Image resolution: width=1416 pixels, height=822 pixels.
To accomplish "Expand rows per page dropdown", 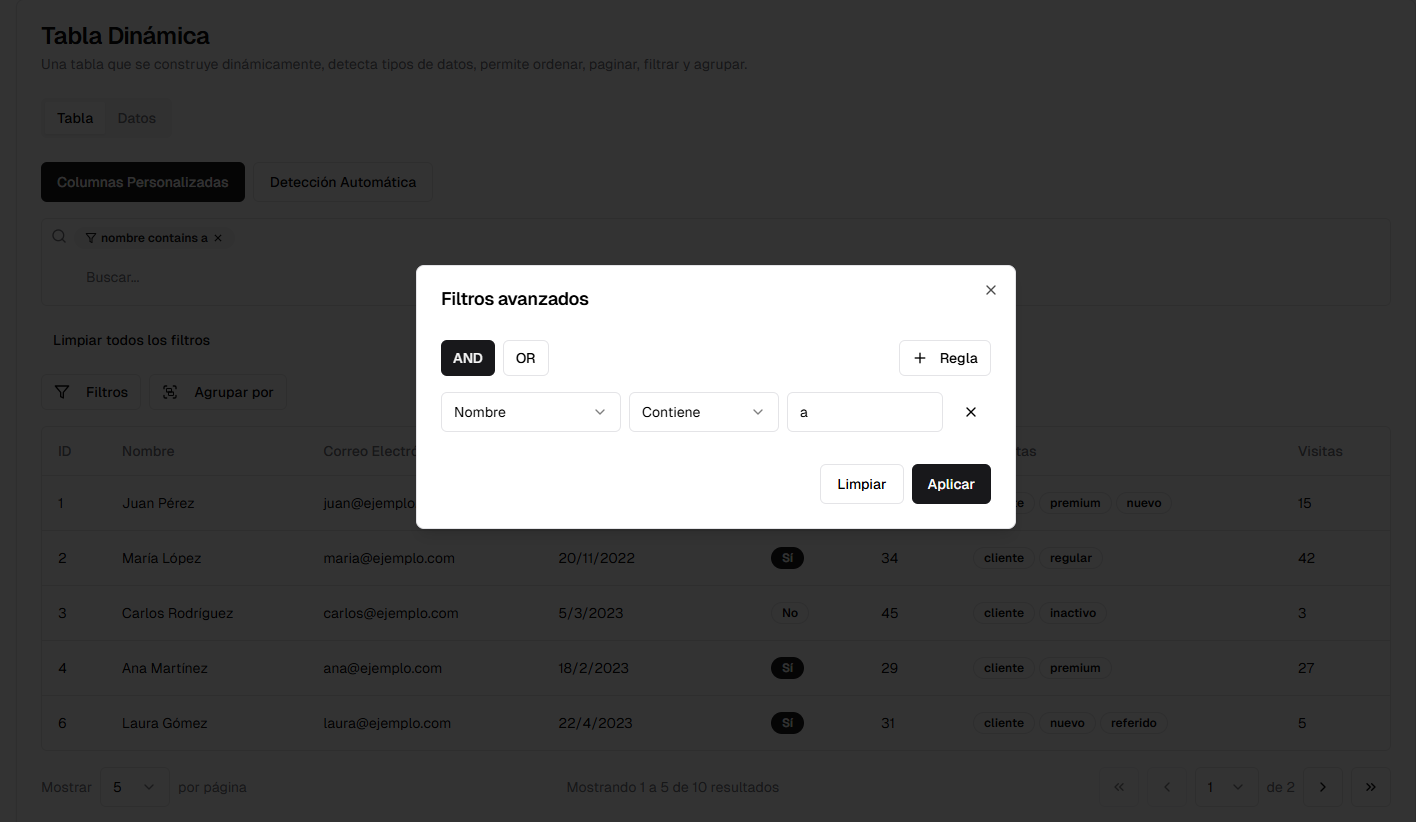I will tap(134, 787).
